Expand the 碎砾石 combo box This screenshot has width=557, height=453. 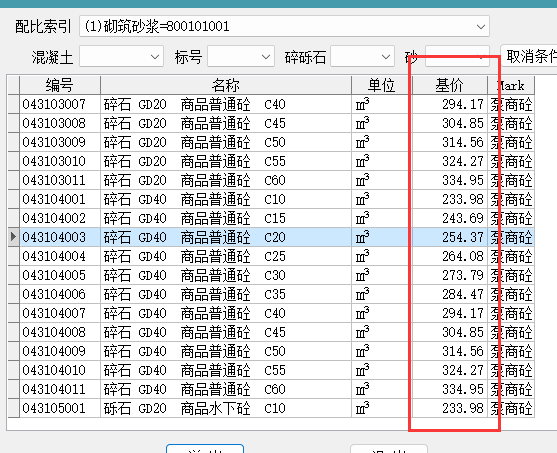coord(362,56)
